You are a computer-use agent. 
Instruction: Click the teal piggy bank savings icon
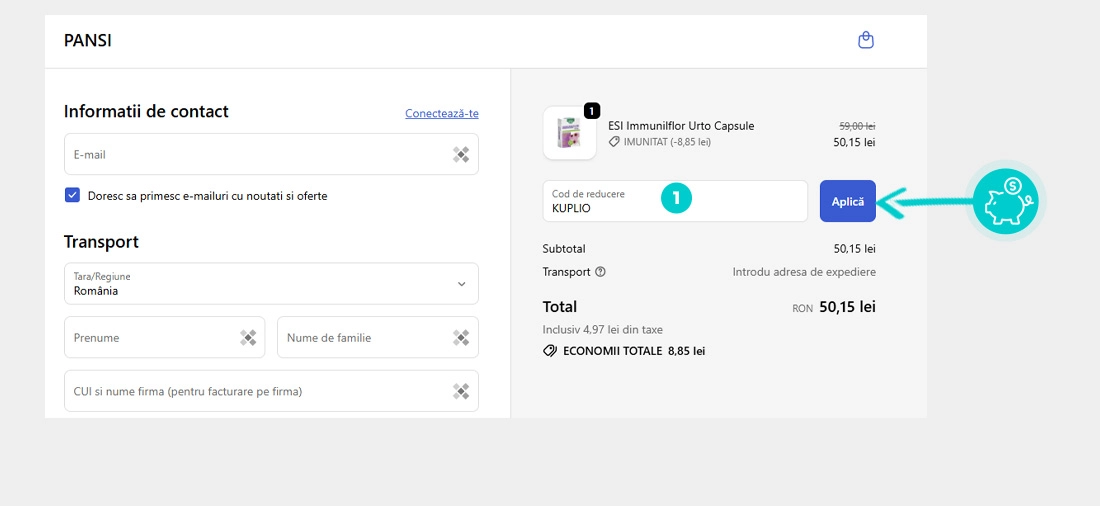coord(1006,200)
